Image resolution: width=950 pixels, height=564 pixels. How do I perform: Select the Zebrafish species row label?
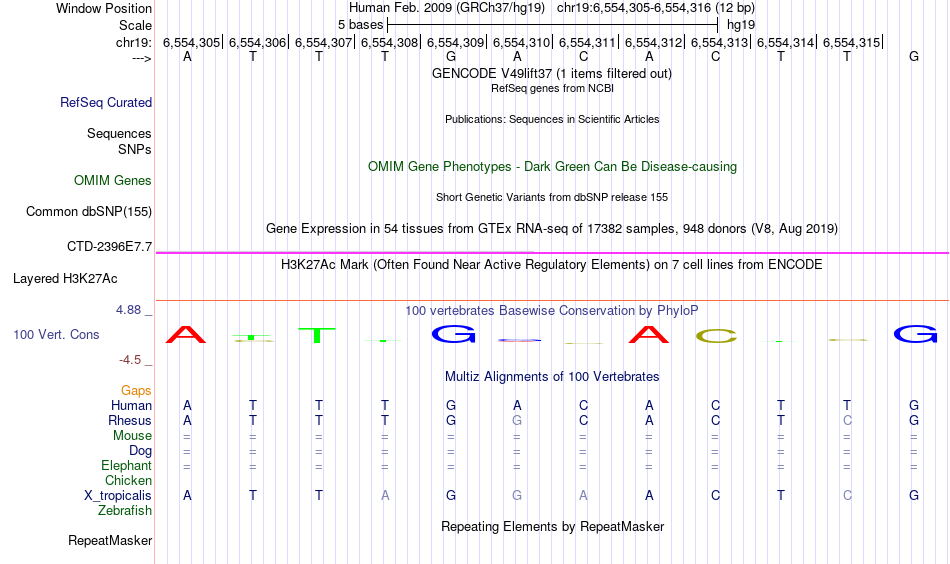pyautogui.click(x=125, y=510)
